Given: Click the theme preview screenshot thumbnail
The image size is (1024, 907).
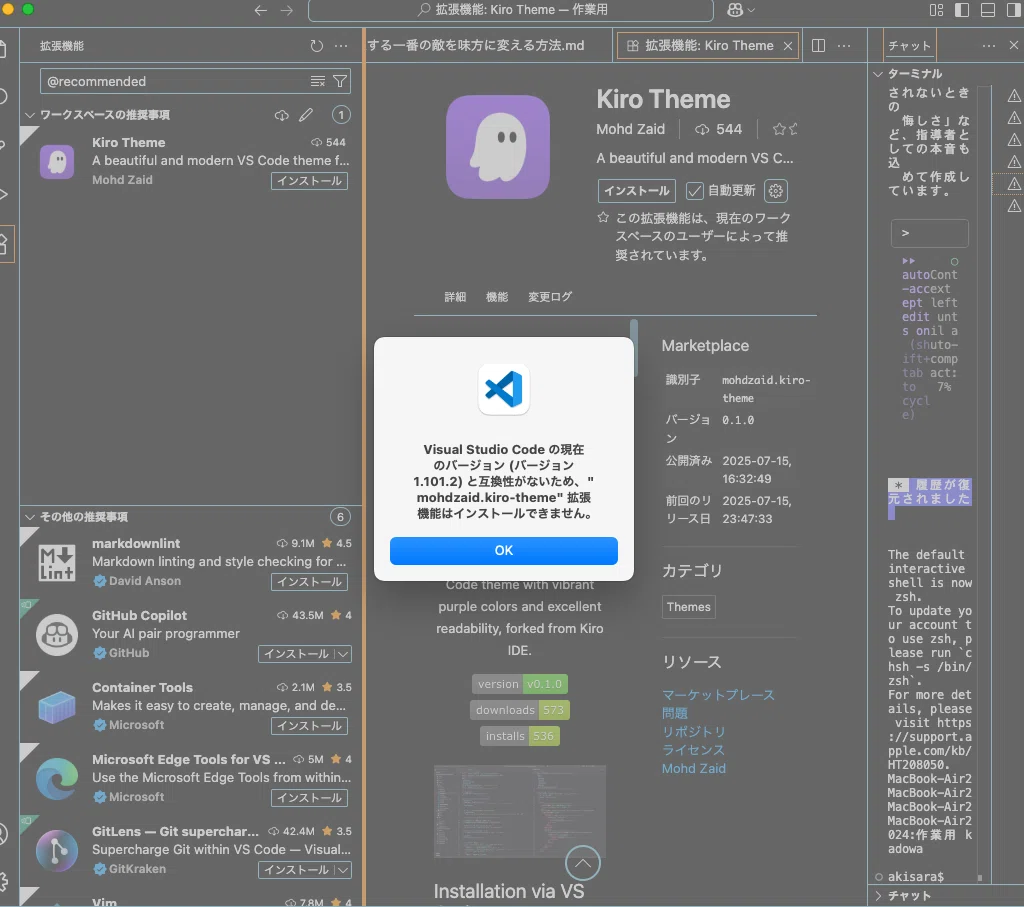Looking at the screenshot, I should tap(520, 811).
